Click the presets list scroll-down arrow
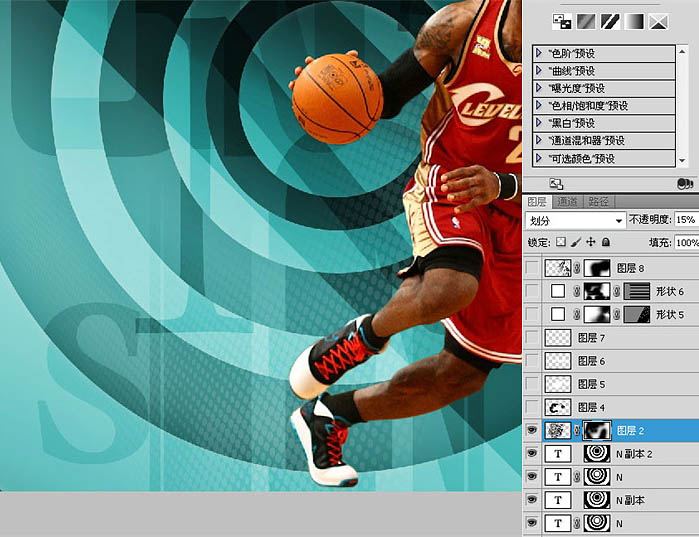This screenshot has width=699, height=537. tap(682, 160)
